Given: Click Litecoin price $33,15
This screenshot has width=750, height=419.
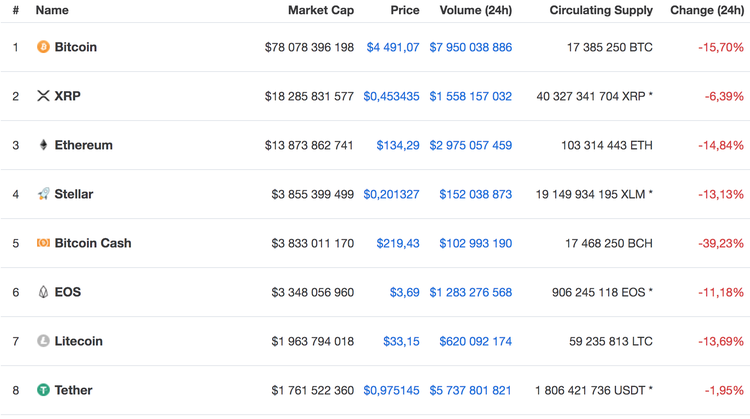Looking at the screenshot, I should point(401,342).
